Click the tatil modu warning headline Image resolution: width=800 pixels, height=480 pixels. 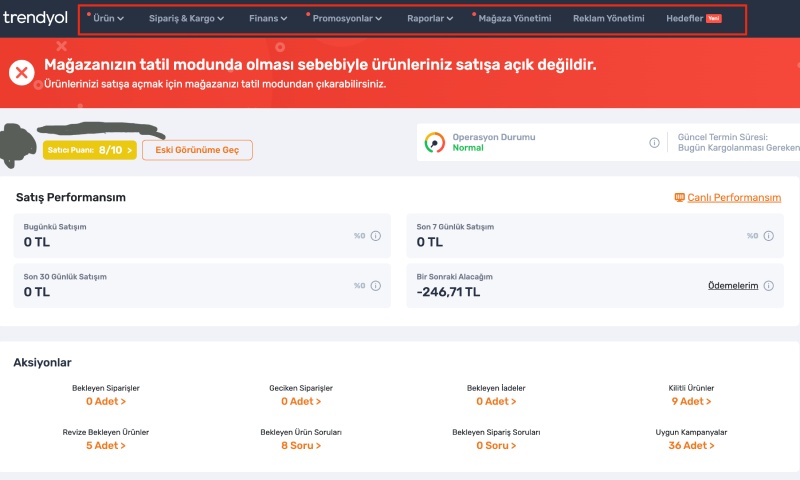(320, 65)
